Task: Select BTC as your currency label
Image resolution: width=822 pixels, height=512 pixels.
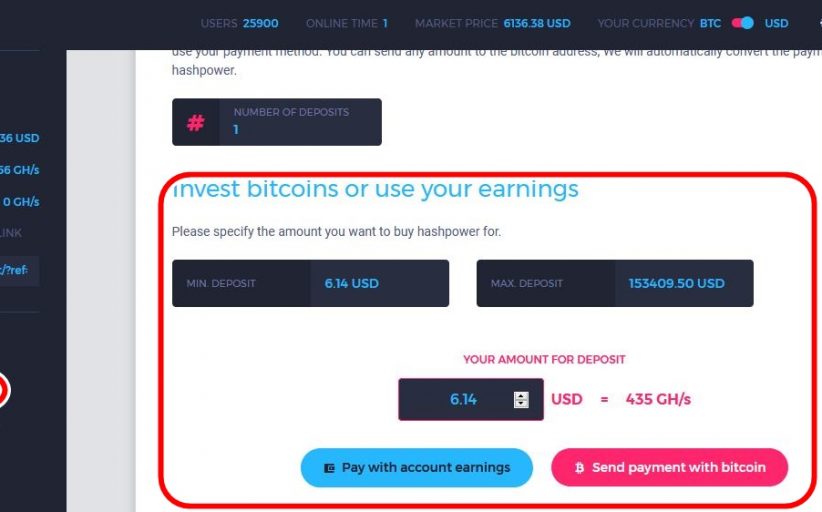Action: [x=710, y=23]
